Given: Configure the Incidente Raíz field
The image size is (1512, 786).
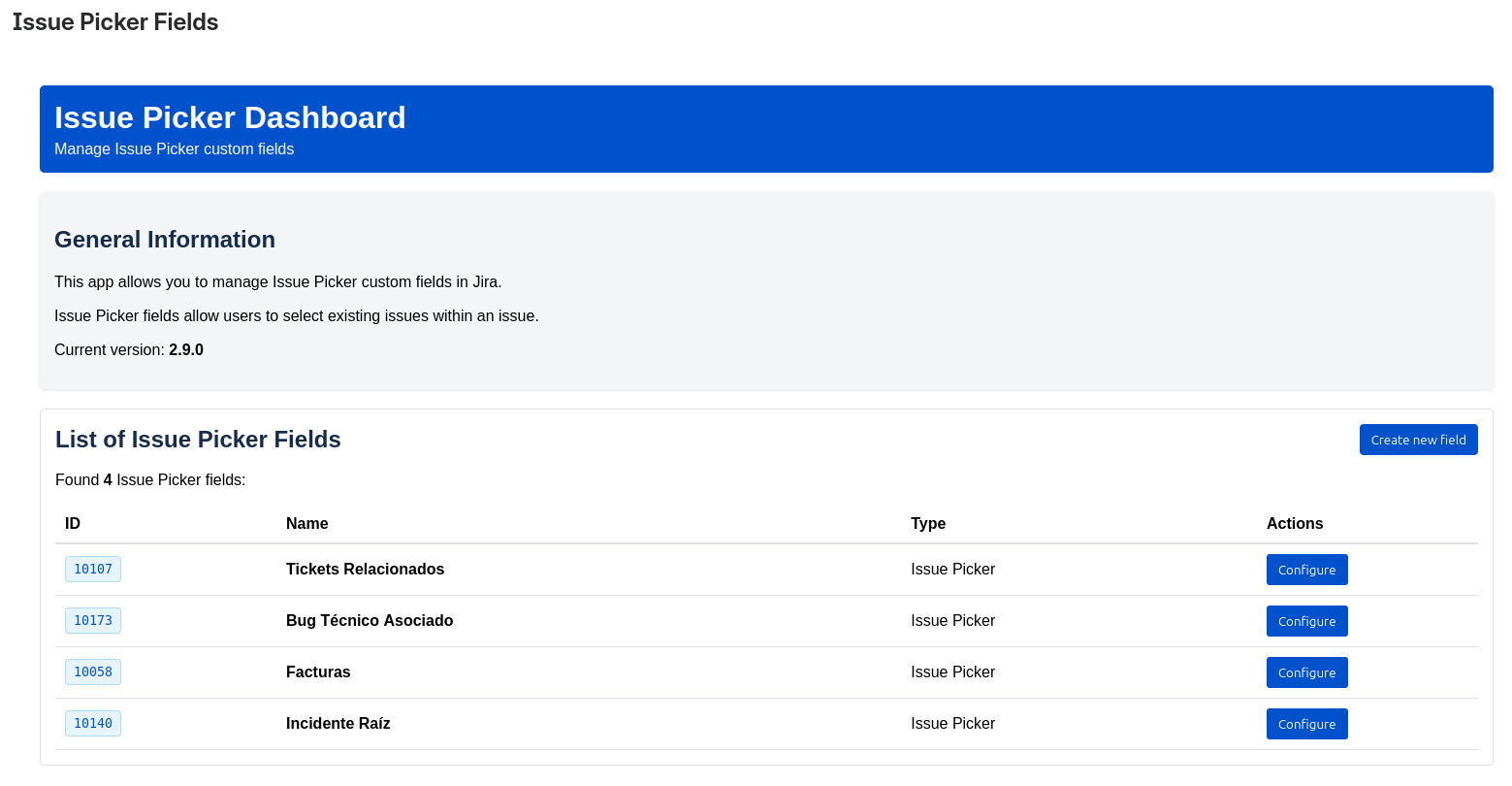Looking at the screenshot, I should [x=1306, y=724].
